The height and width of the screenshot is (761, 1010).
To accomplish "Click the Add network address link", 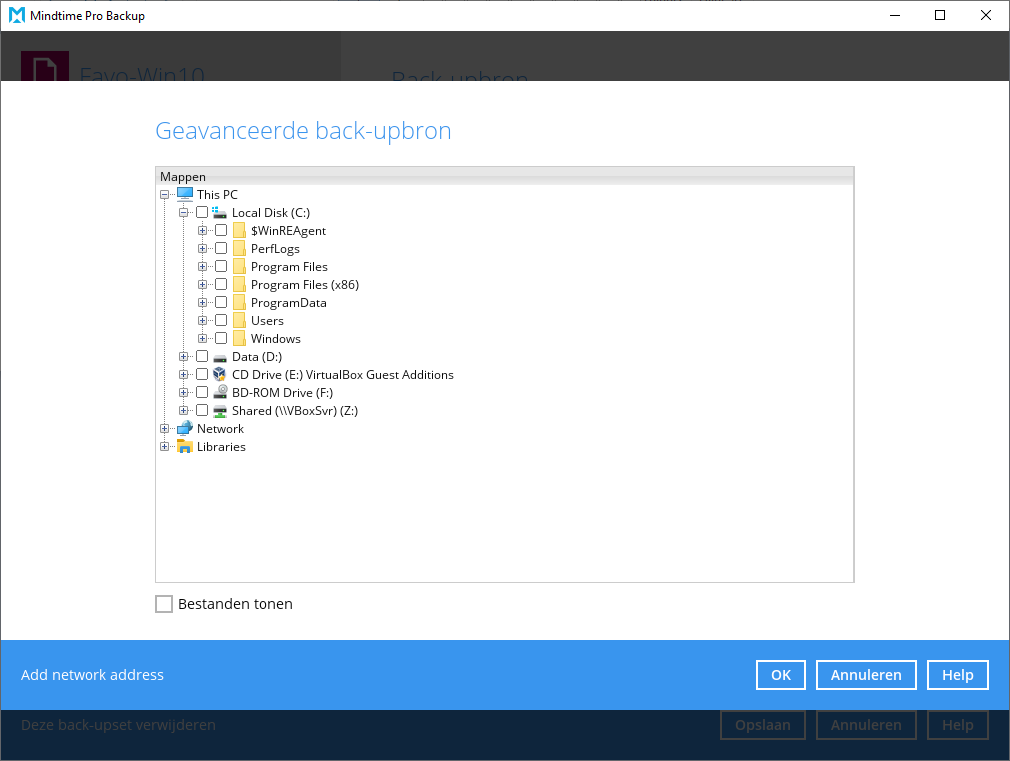I will (92, 675).
